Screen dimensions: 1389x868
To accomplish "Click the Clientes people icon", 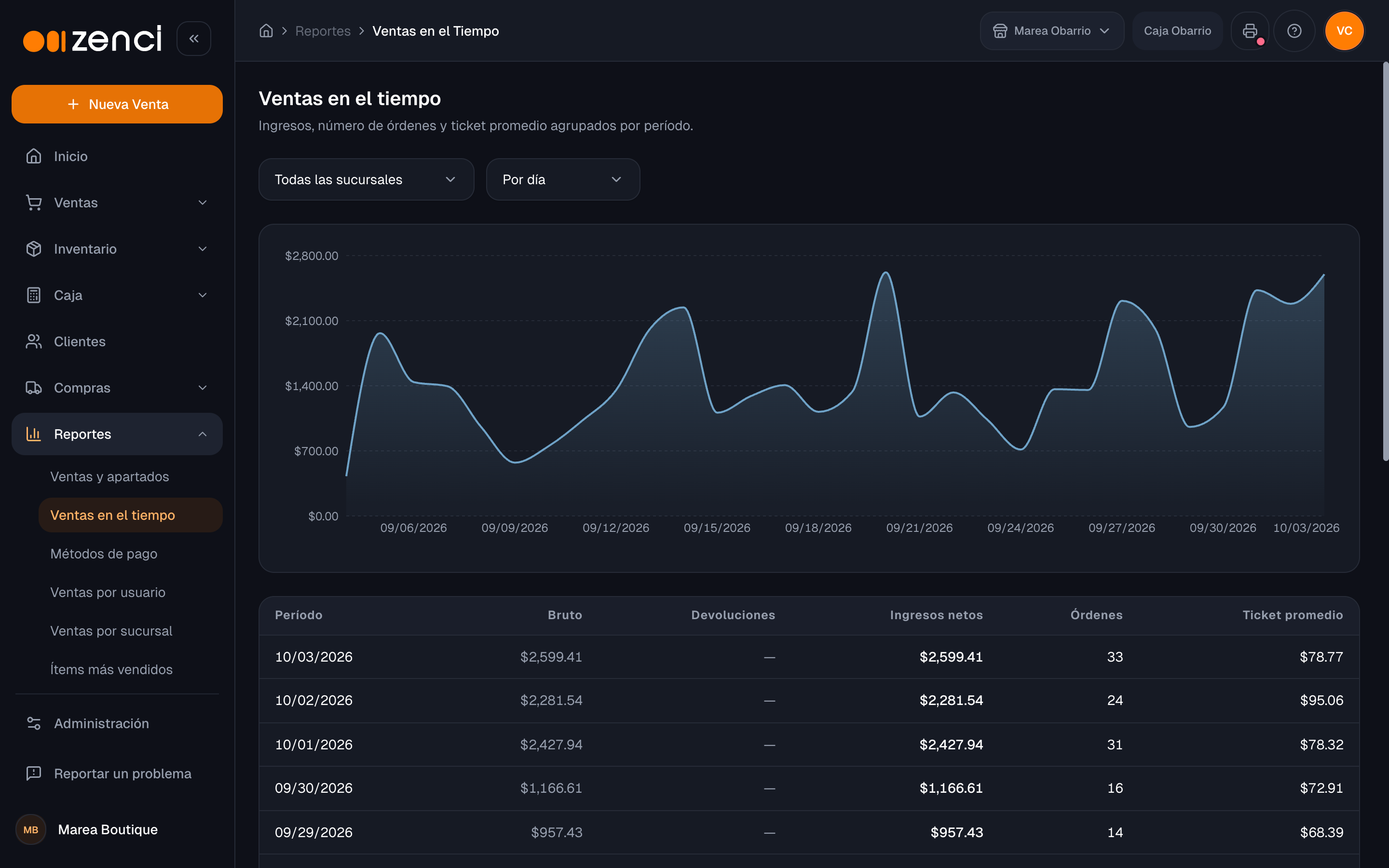I will coord(34,341).
